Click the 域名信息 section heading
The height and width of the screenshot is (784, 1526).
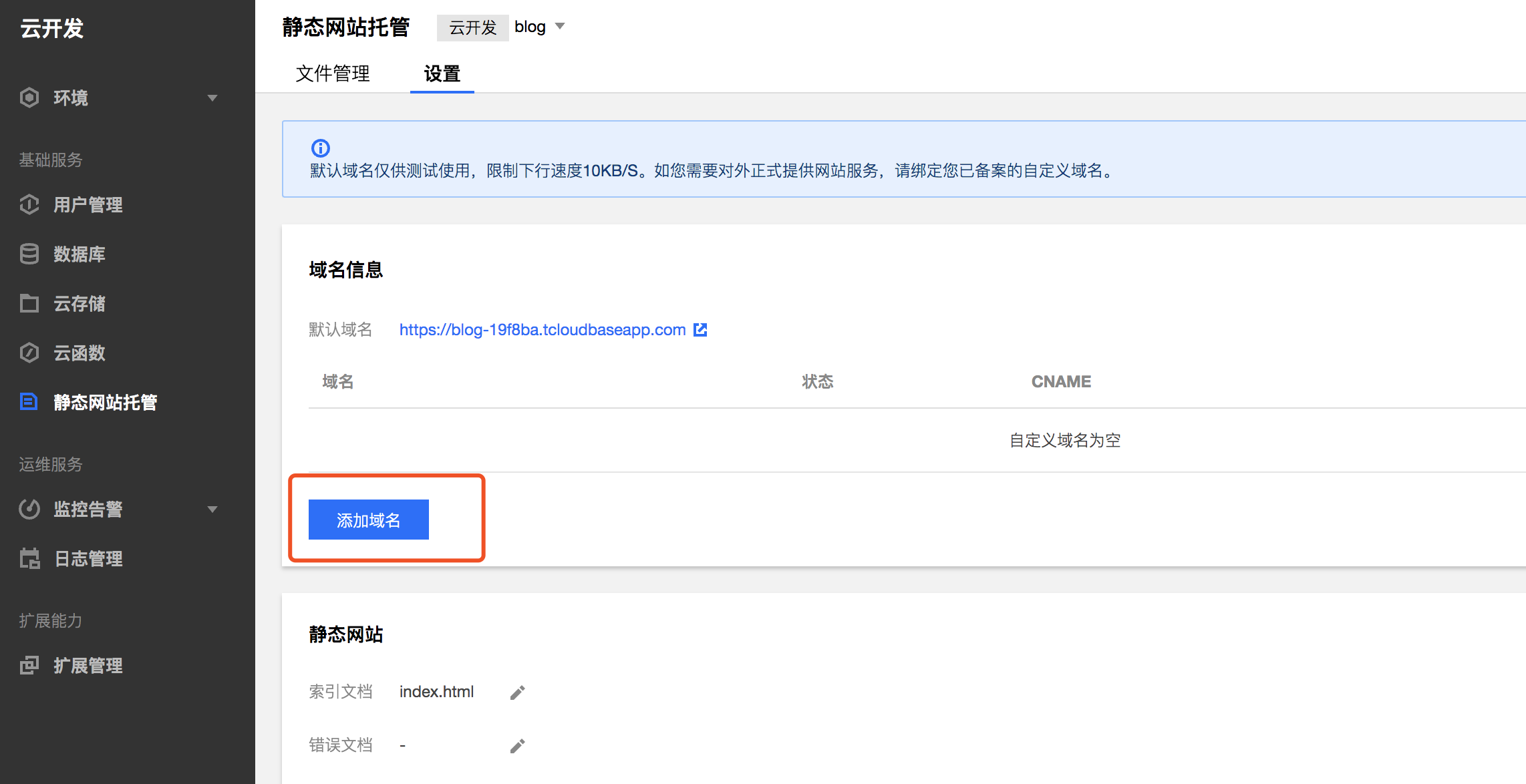(x=346, y=270)
